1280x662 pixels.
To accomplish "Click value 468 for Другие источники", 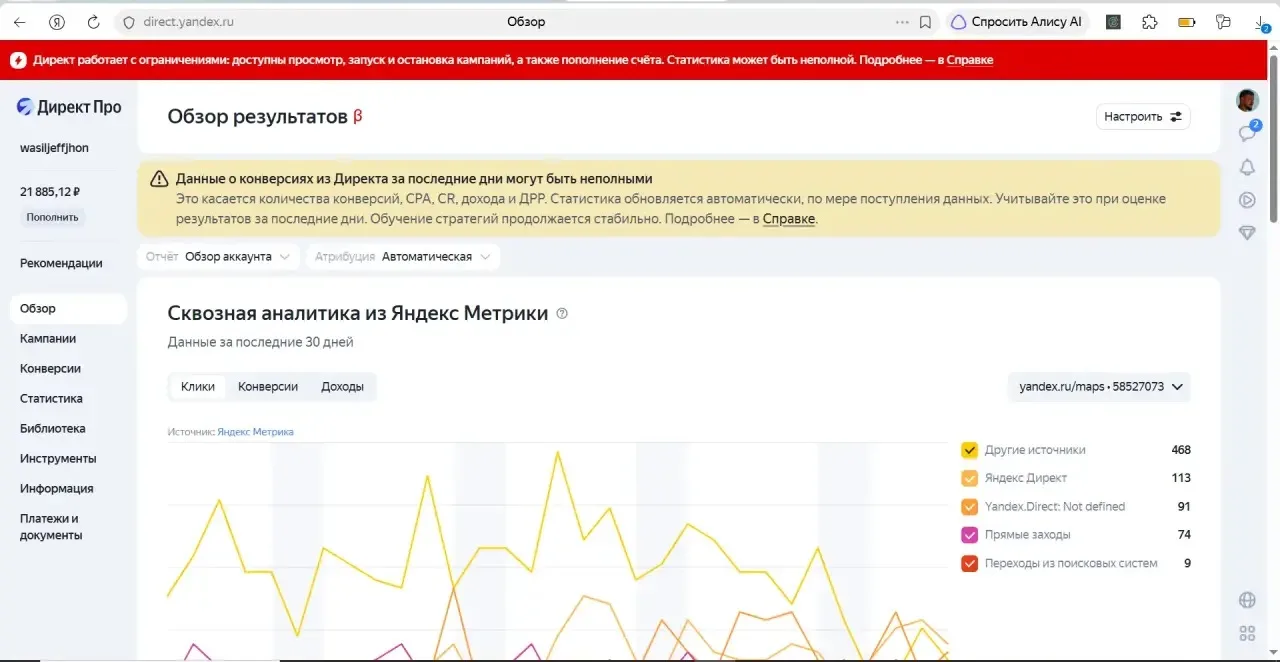I will point(1181,450).
